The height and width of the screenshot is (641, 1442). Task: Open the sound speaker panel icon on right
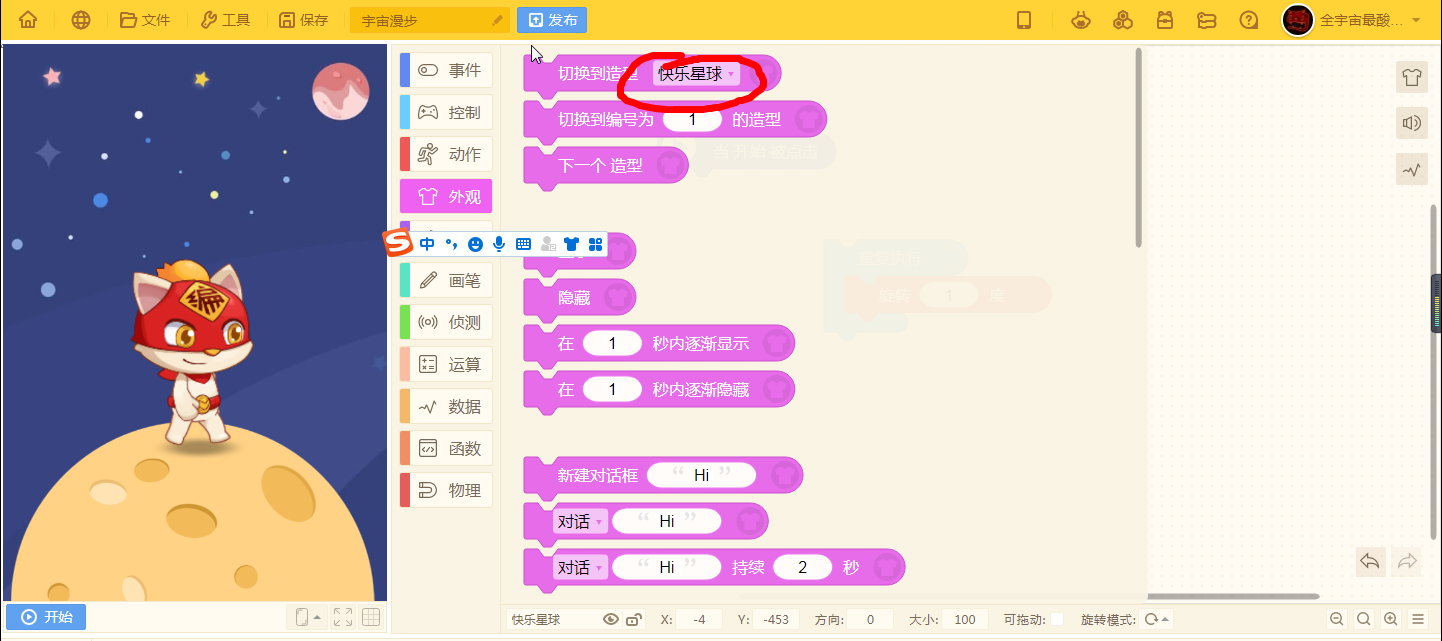(1411, 123)
